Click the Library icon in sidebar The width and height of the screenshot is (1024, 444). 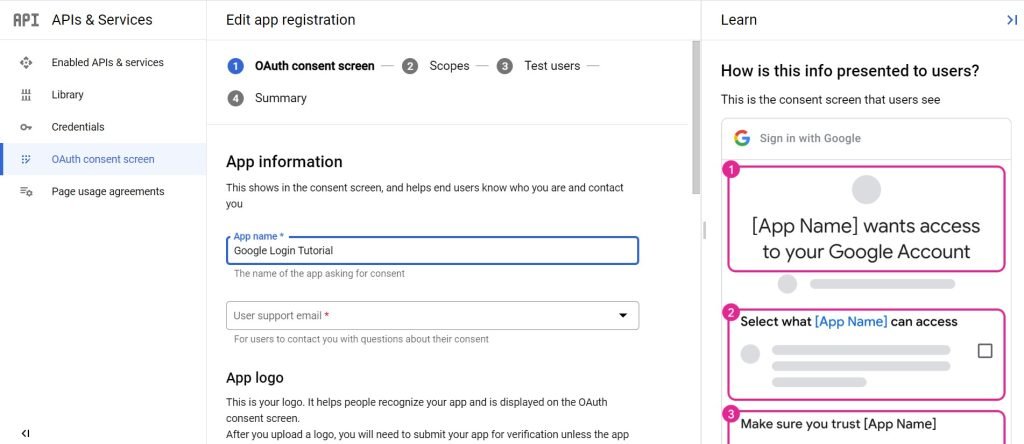tap(26, 95)
